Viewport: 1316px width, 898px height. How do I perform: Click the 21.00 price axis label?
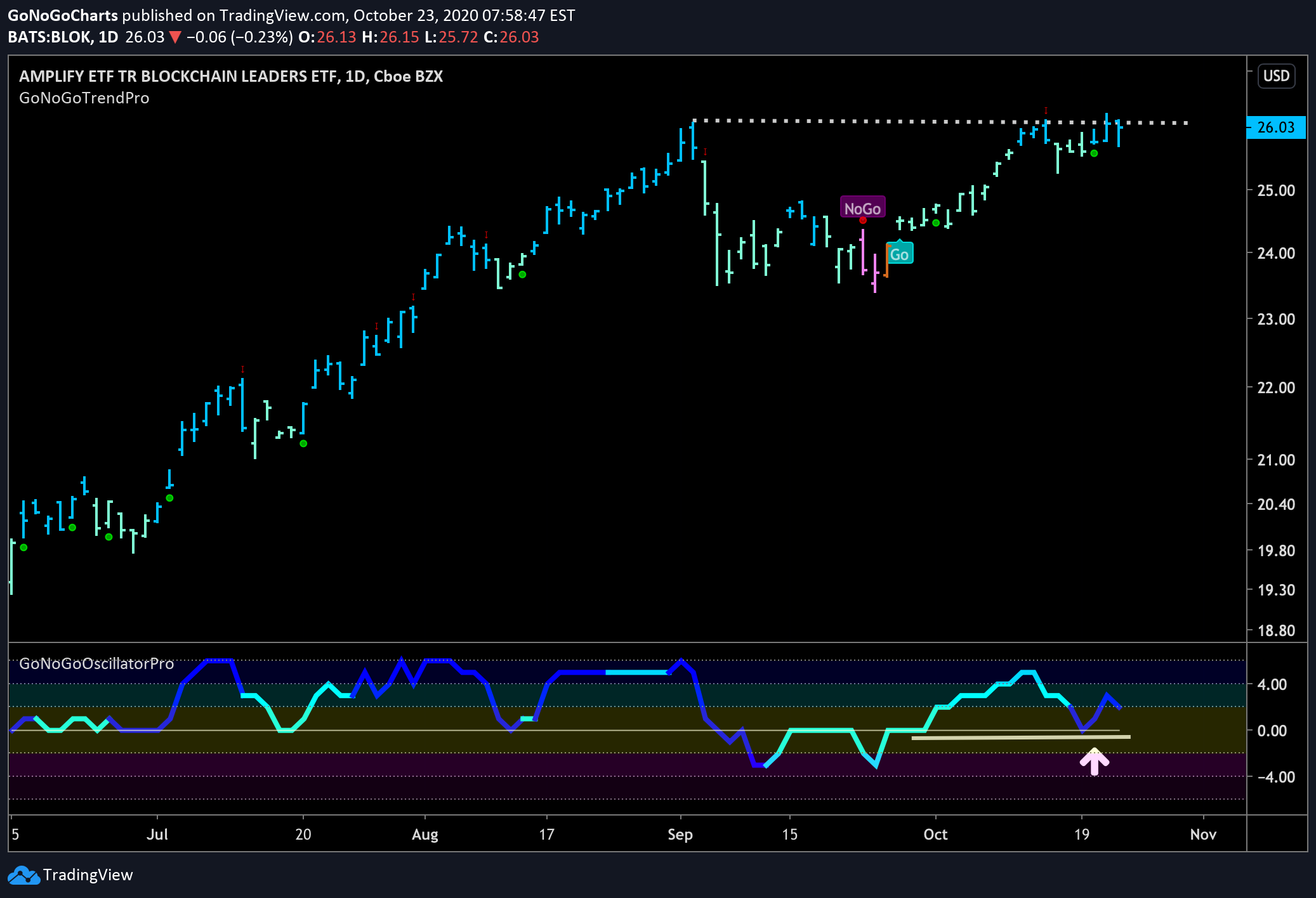pyautogui.click(x=1277, y=460)
